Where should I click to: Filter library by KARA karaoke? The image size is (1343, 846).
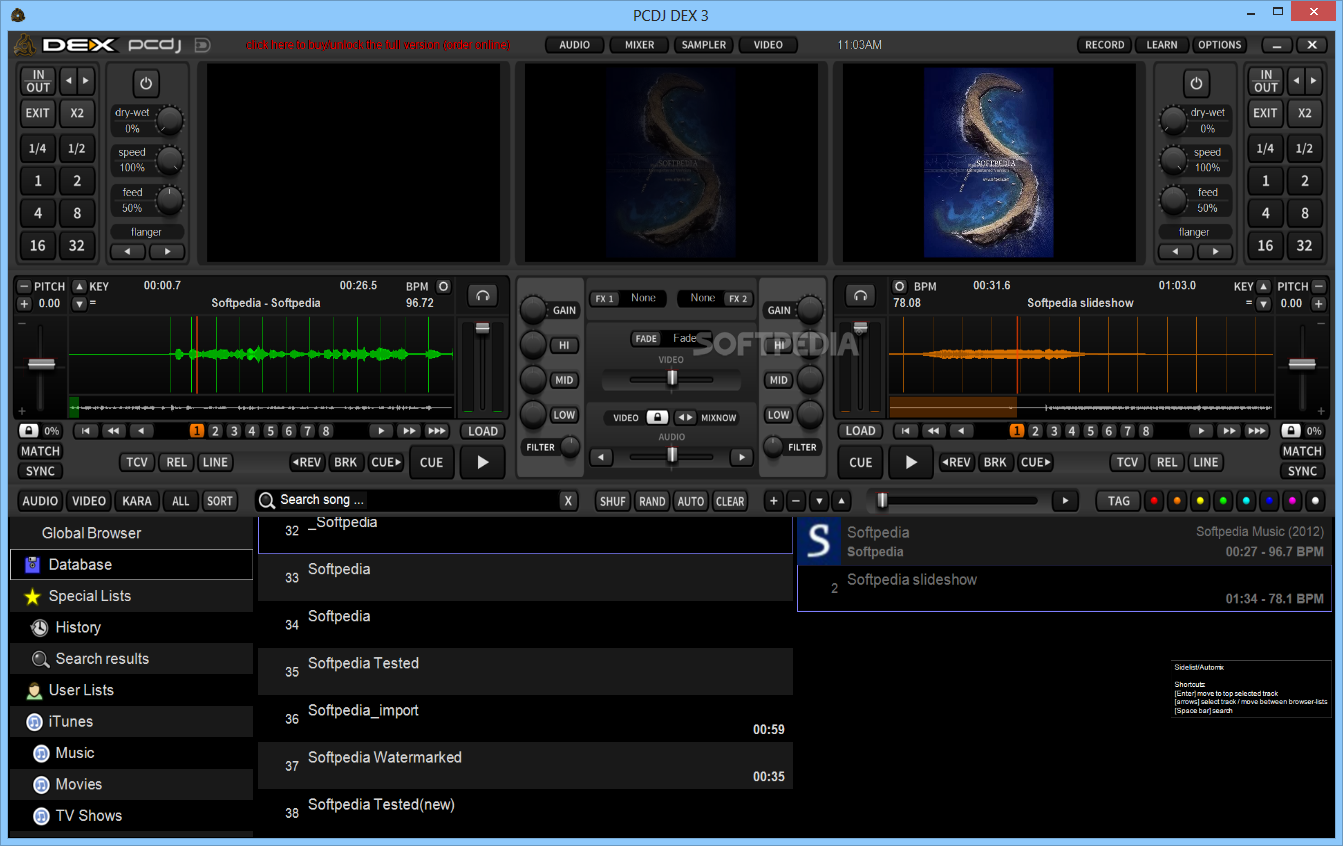pos(137,501)
